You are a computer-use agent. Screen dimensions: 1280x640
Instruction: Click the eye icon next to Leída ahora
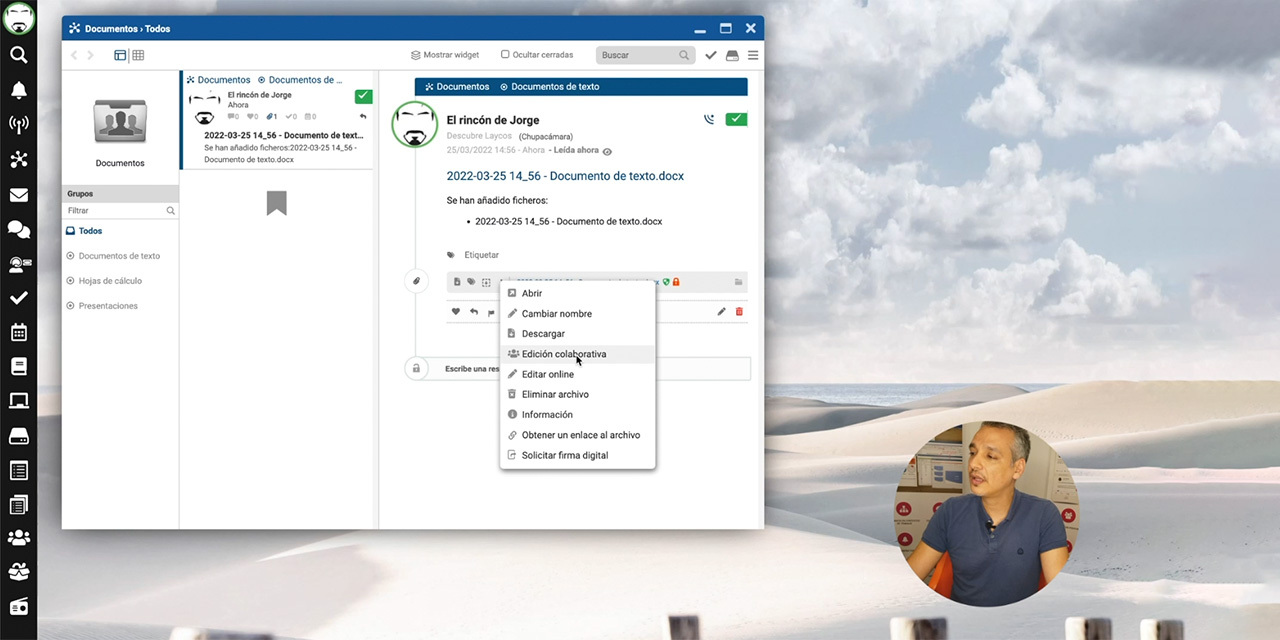tap(607, 151)
